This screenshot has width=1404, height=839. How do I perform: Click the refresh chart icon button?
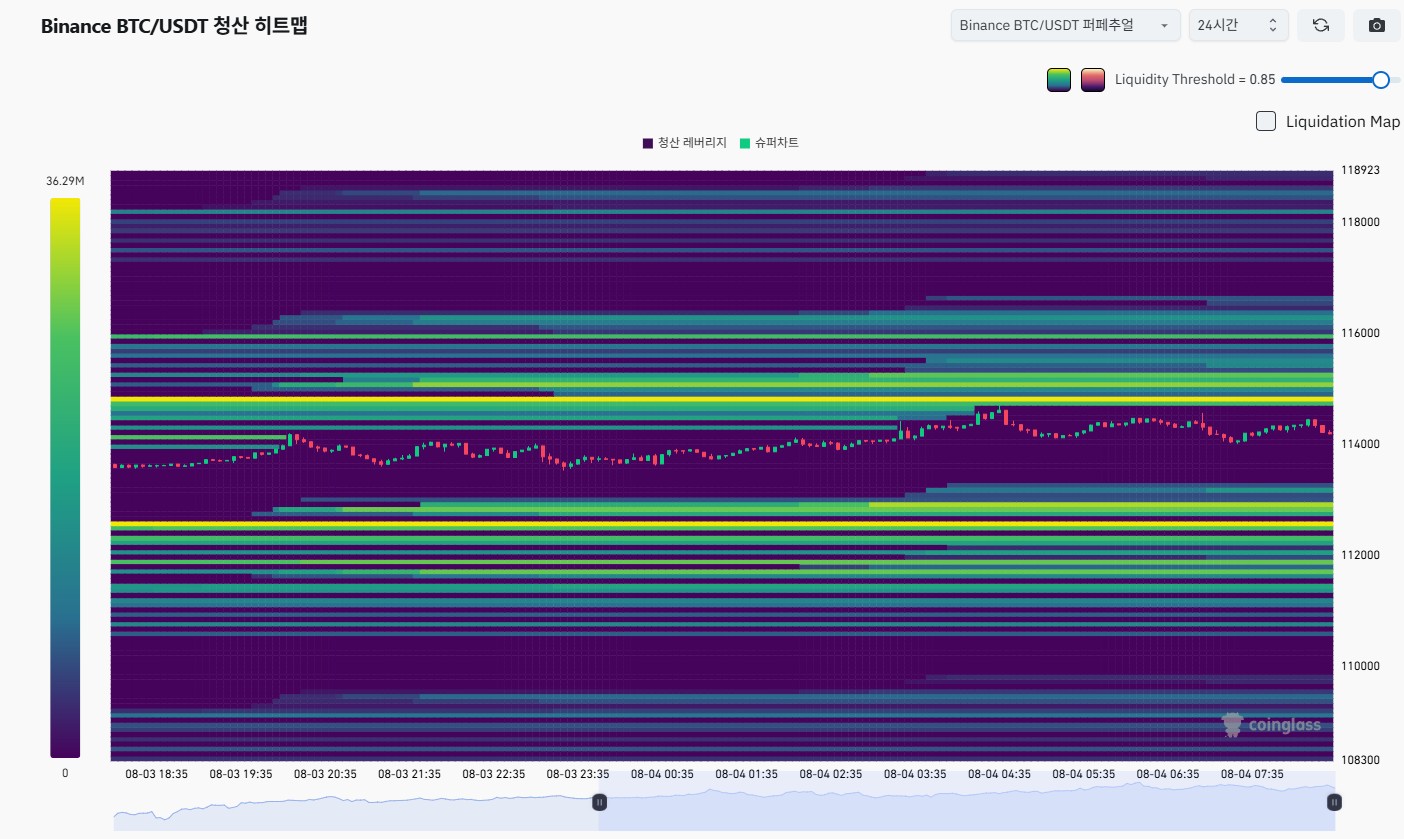tap(1320, 25)
